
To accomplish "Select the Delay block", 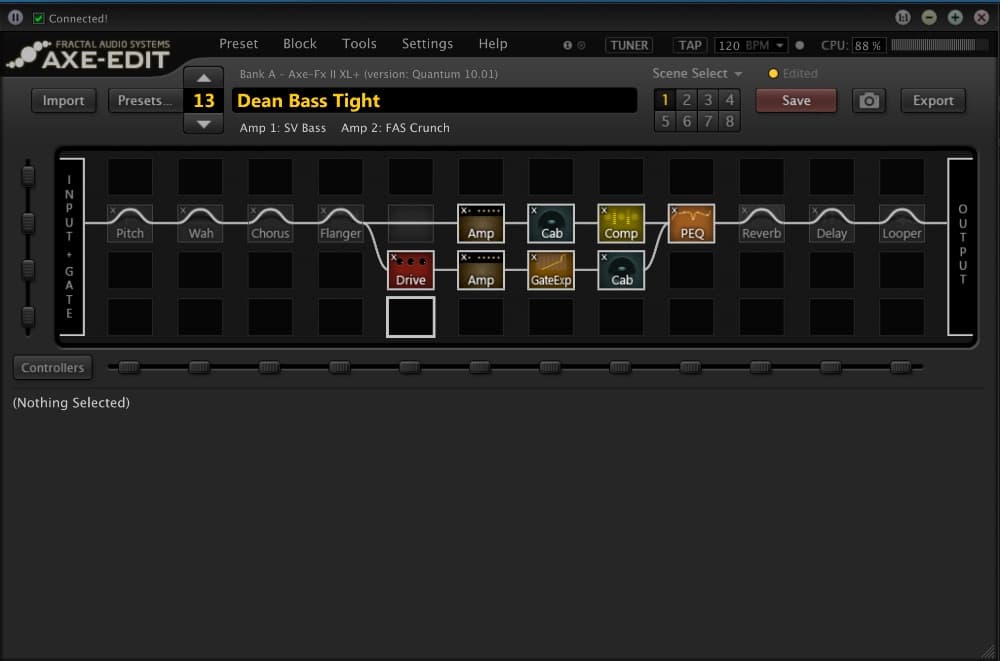I will (832, 223).
